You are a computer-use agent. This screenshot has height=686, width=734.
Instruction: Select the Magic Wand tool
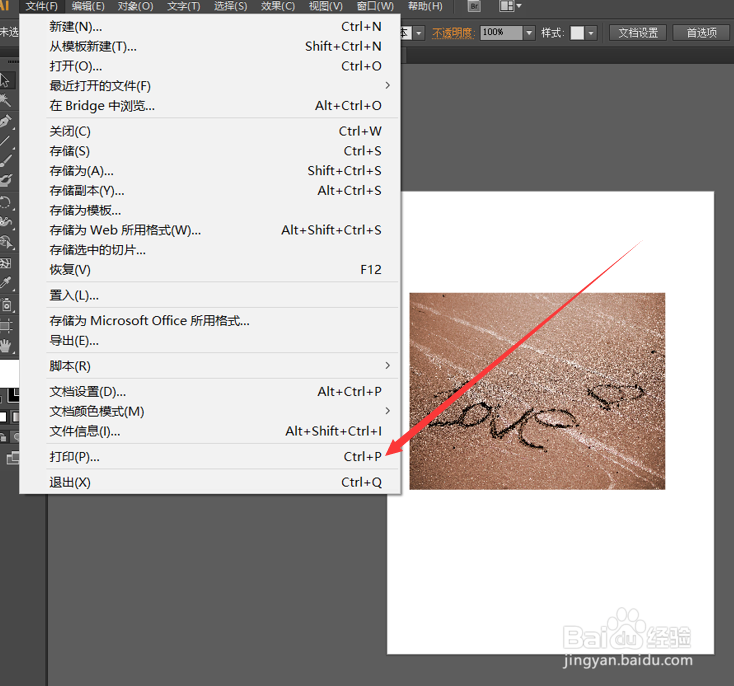click(x=6, y=101)
